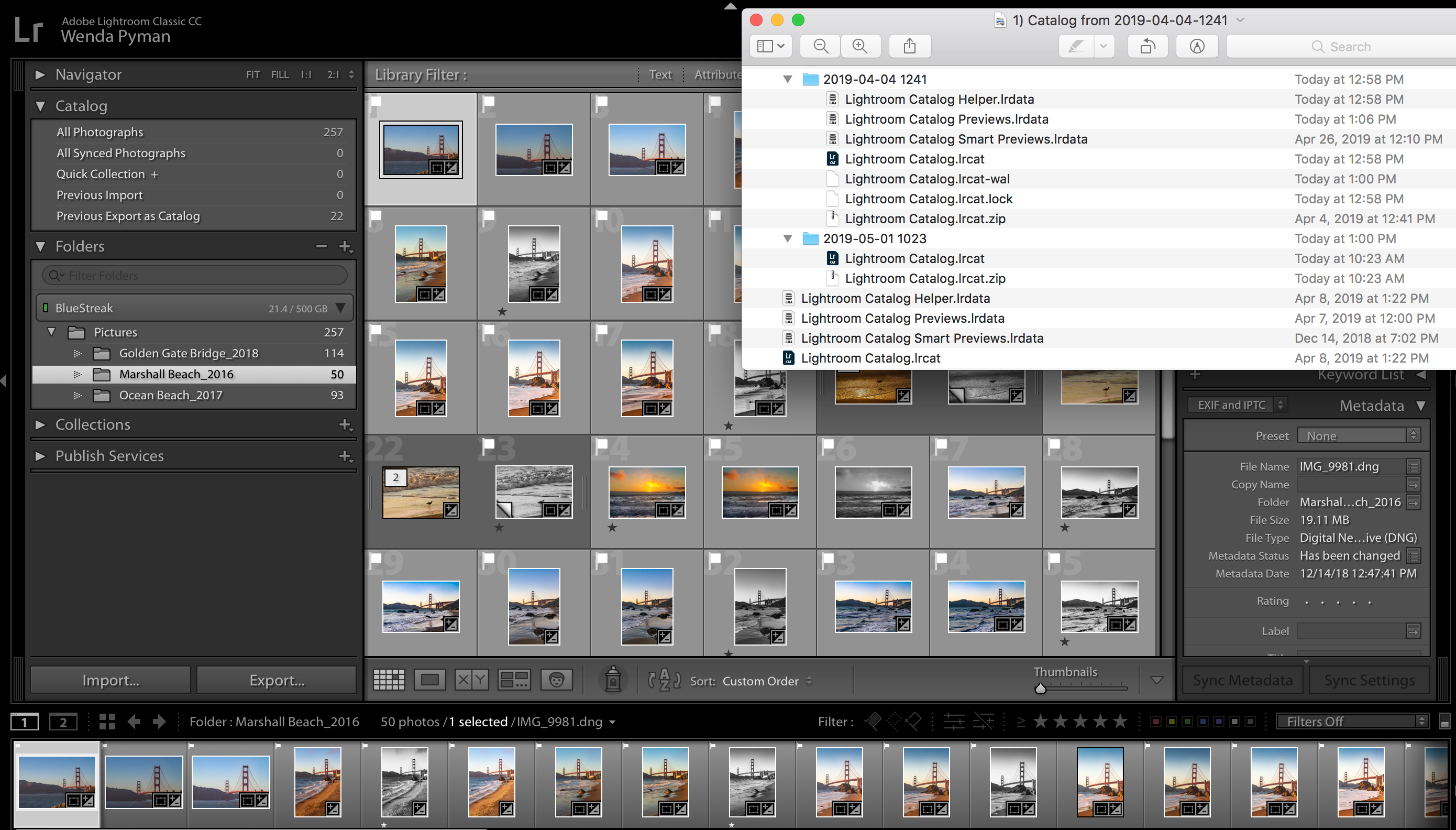1456x830 pixels.
Task: Open Compare view (X|Y) icon
Action: (471, 680)
